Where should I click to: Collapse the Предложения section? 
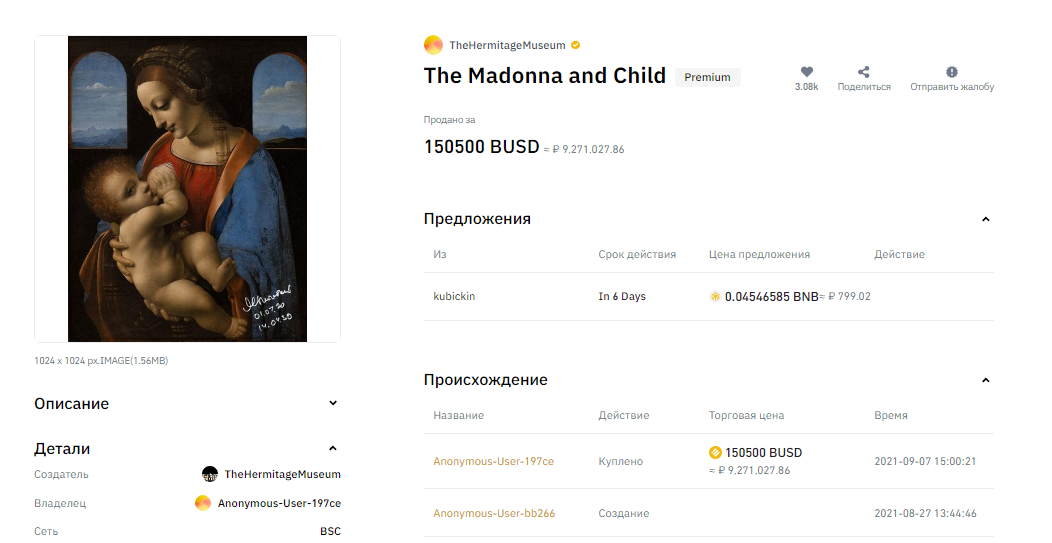coord(986,219)
